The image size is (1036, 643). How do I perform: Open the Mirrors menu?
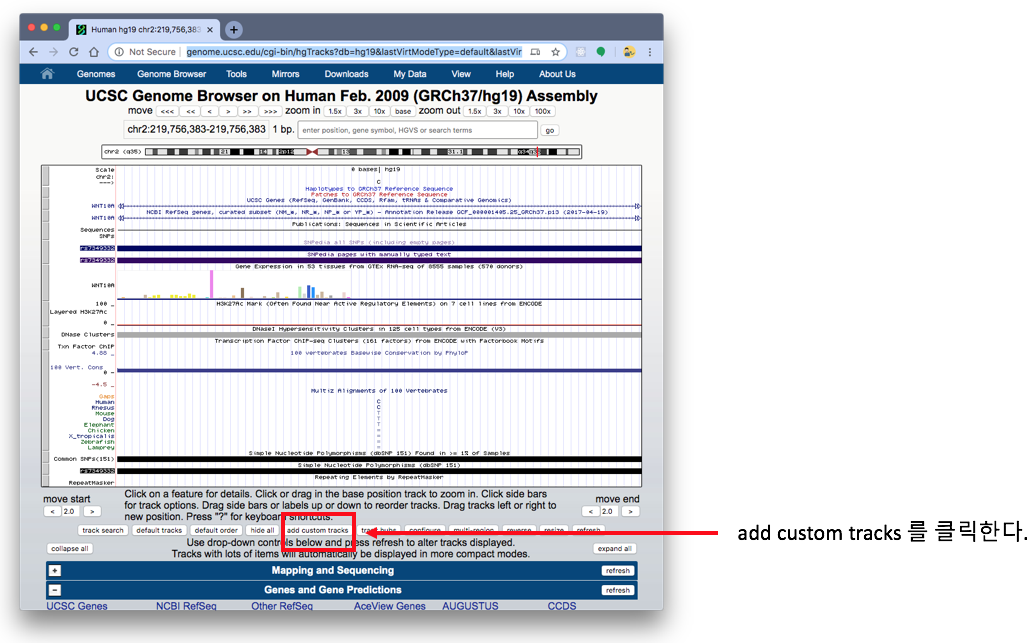pos(285,74)
